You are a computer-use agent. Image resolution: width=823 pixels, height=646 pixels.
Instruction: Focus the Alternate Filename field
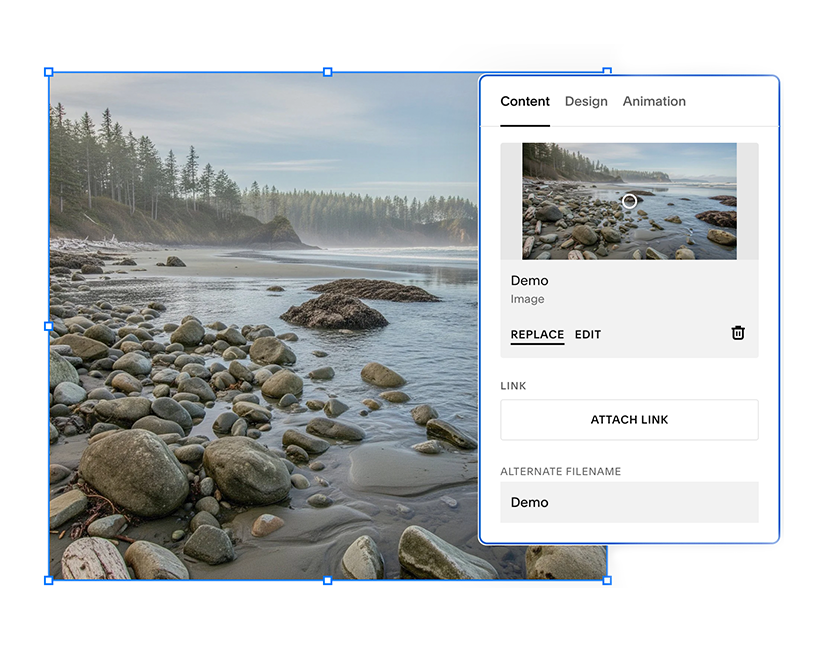click(x=629, y=502)
